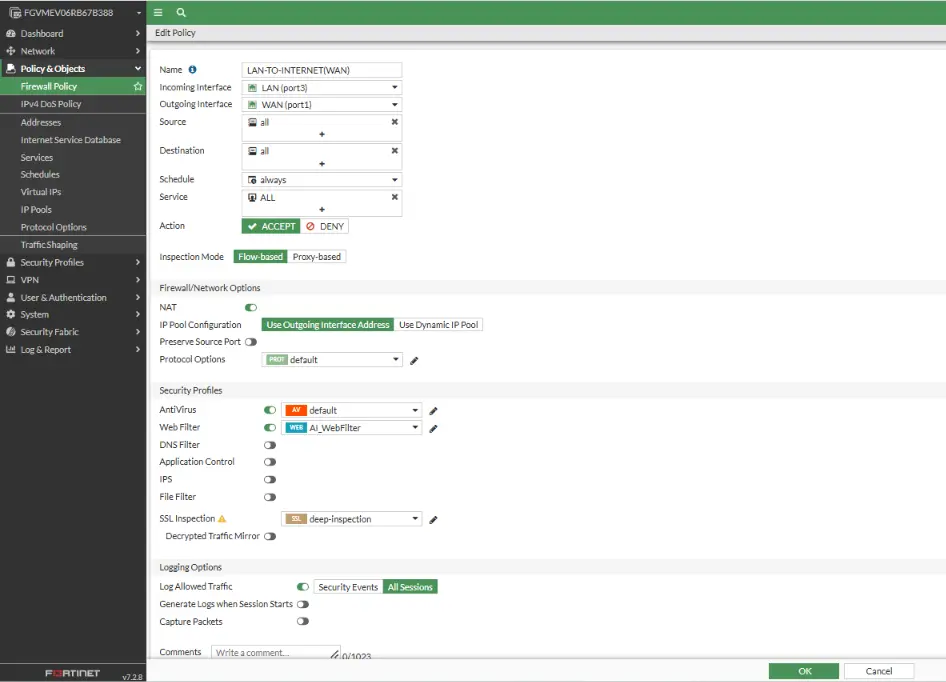Click the VPN monitor icon
The image size is (946, 682).
(10, 279)
